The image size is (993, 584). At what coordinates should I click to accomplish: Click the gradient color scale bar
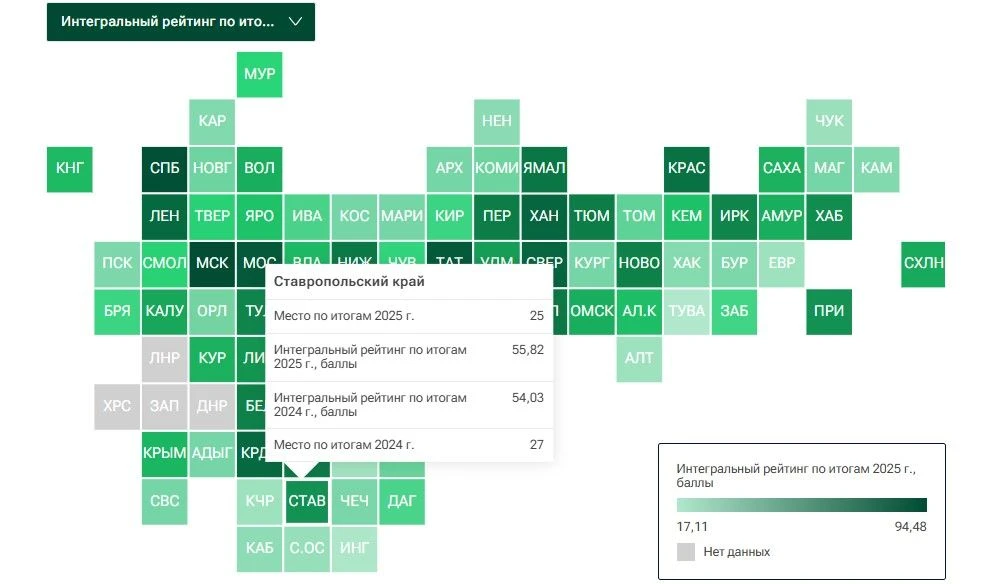point(802,505)
